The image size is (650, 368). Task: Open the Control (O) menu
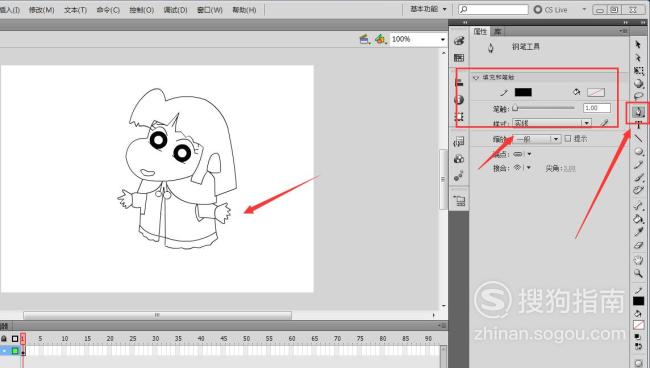(141, 10)
